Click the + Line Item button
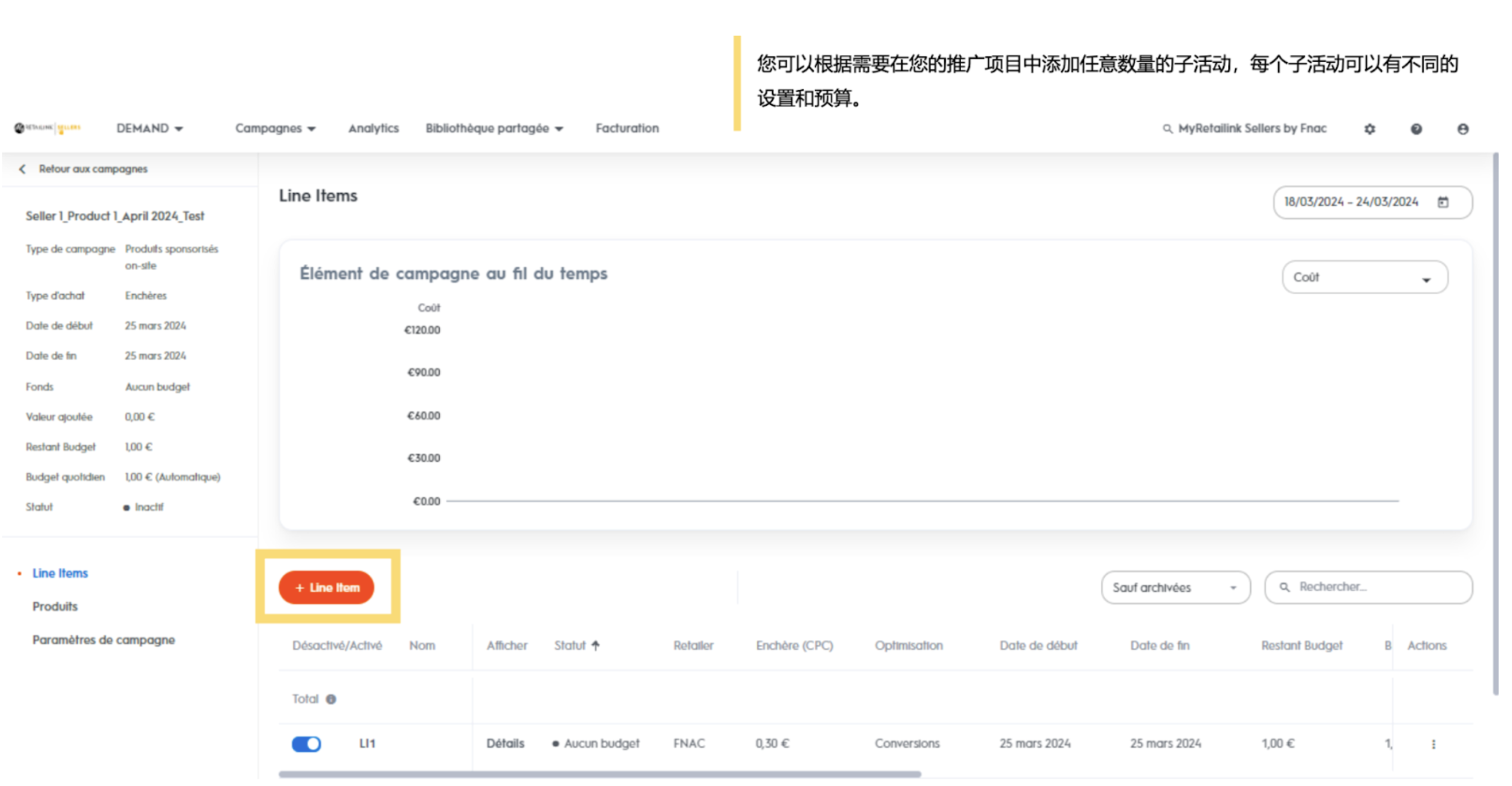 click(x=327, y=587)
